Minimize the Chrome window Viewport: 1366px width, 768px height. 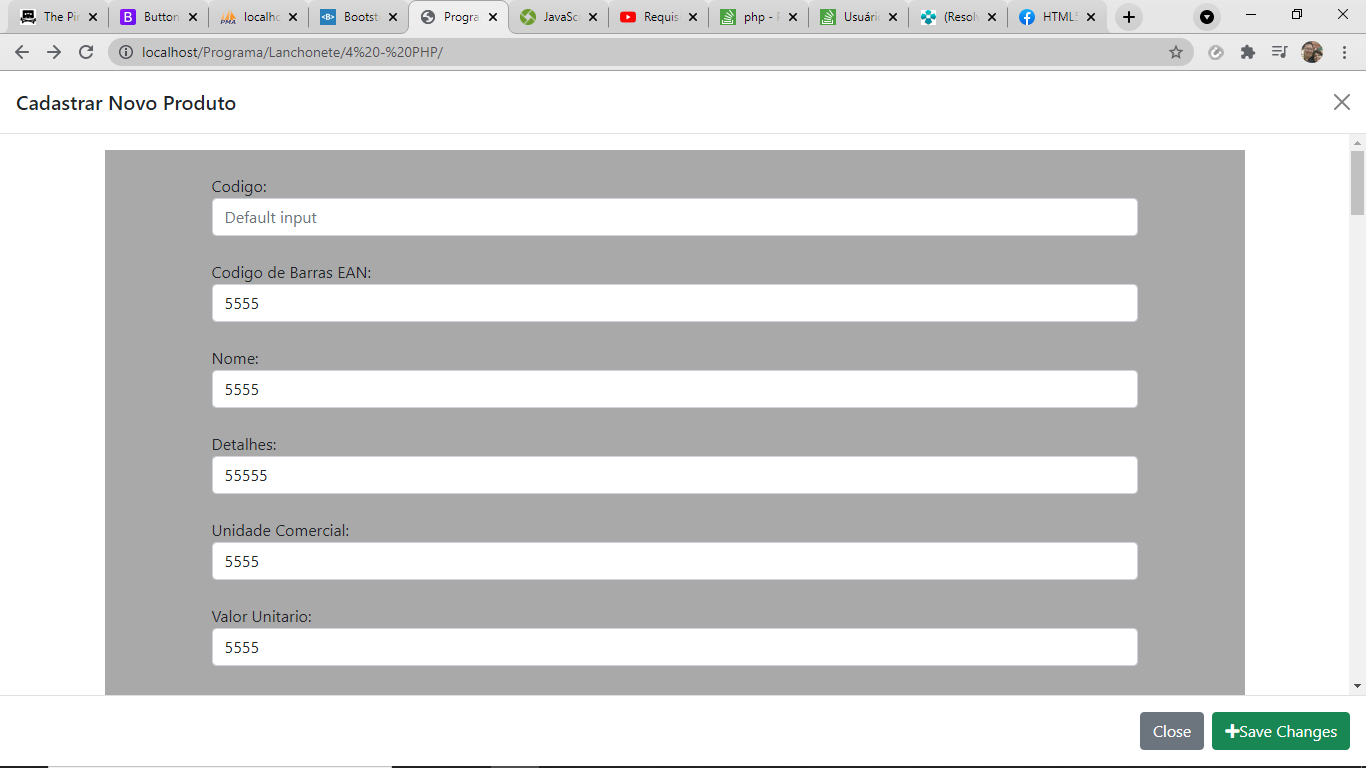1251,14
